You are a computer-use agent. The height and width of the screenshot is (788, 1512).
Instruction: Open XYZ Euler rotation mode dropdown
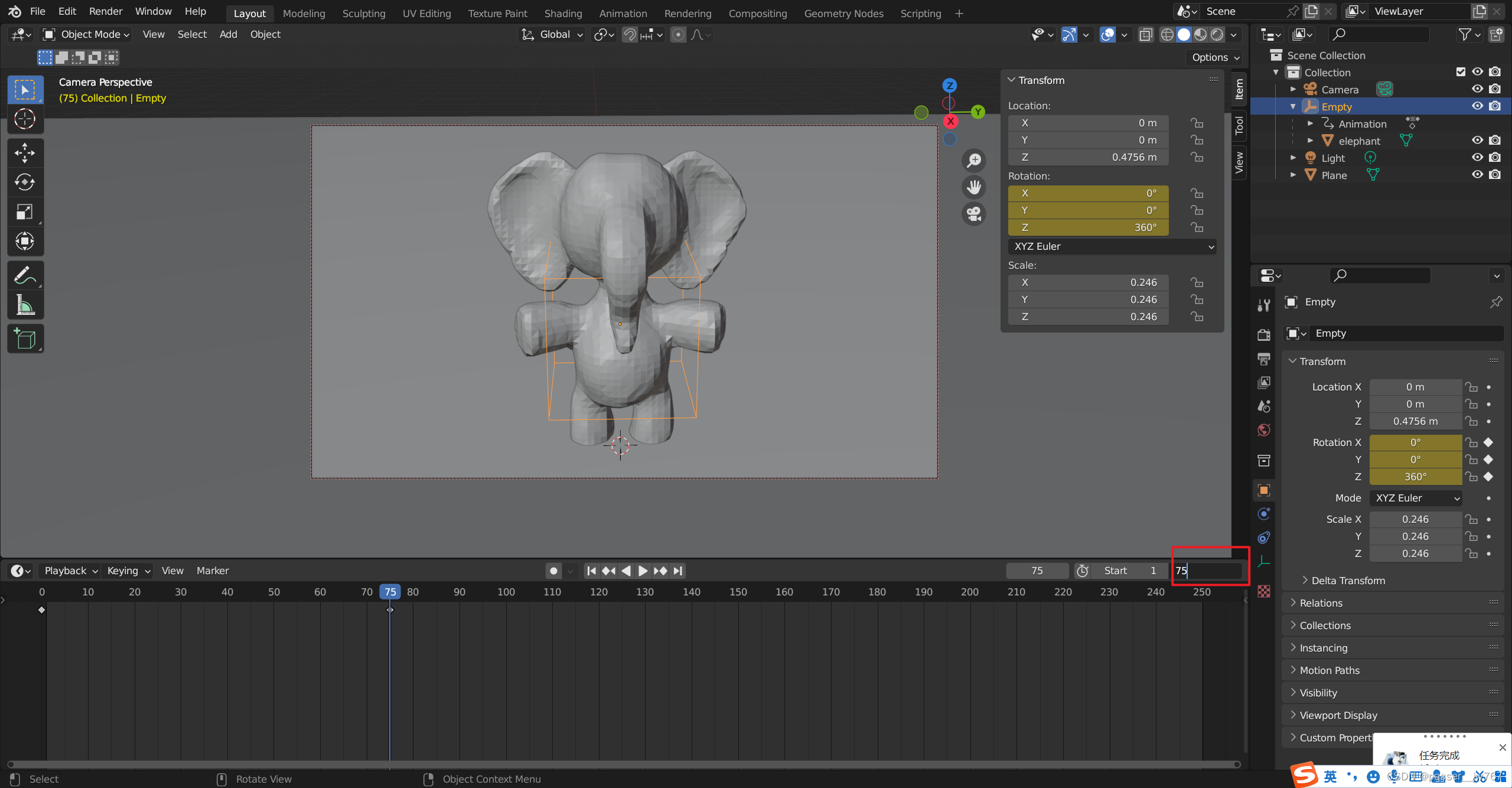pyautogui.click(x=1112, y=246)
